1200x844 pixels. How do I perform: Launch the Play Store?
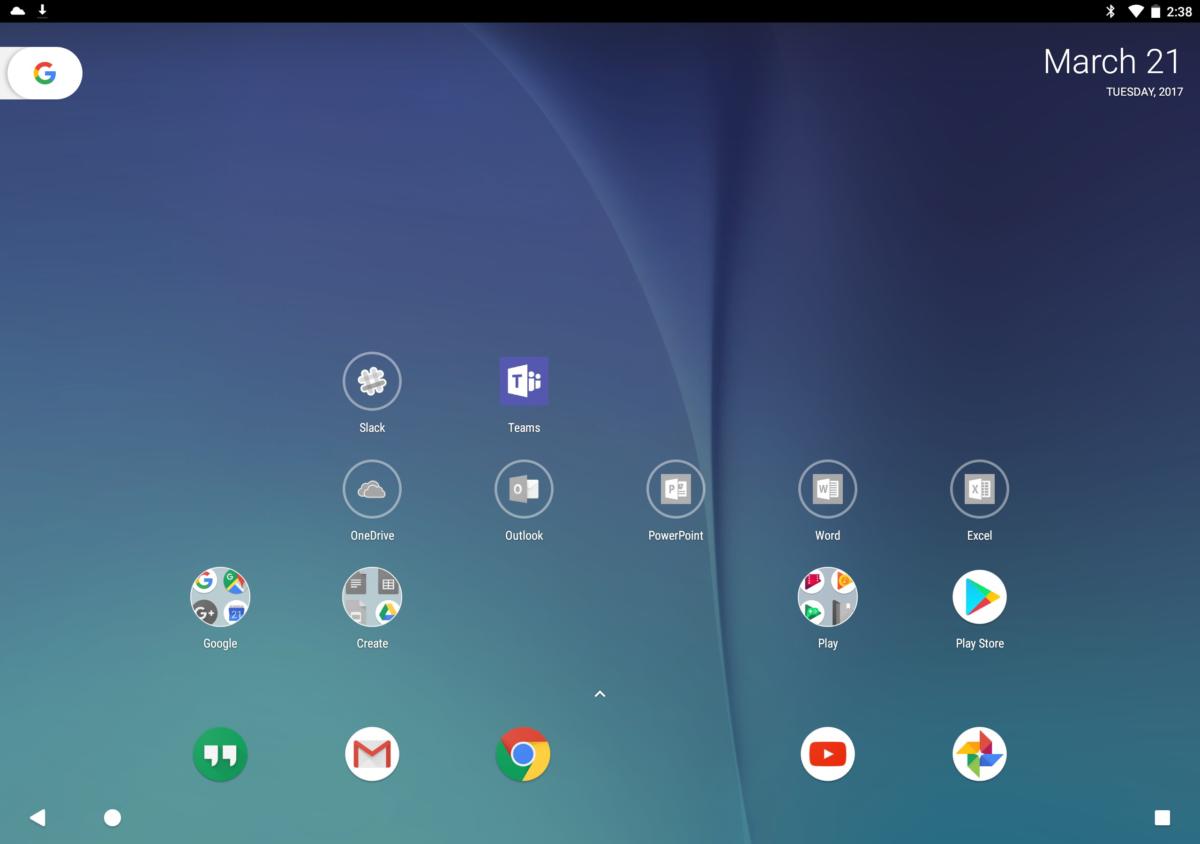pyautogui.click(x=980, y=597)
